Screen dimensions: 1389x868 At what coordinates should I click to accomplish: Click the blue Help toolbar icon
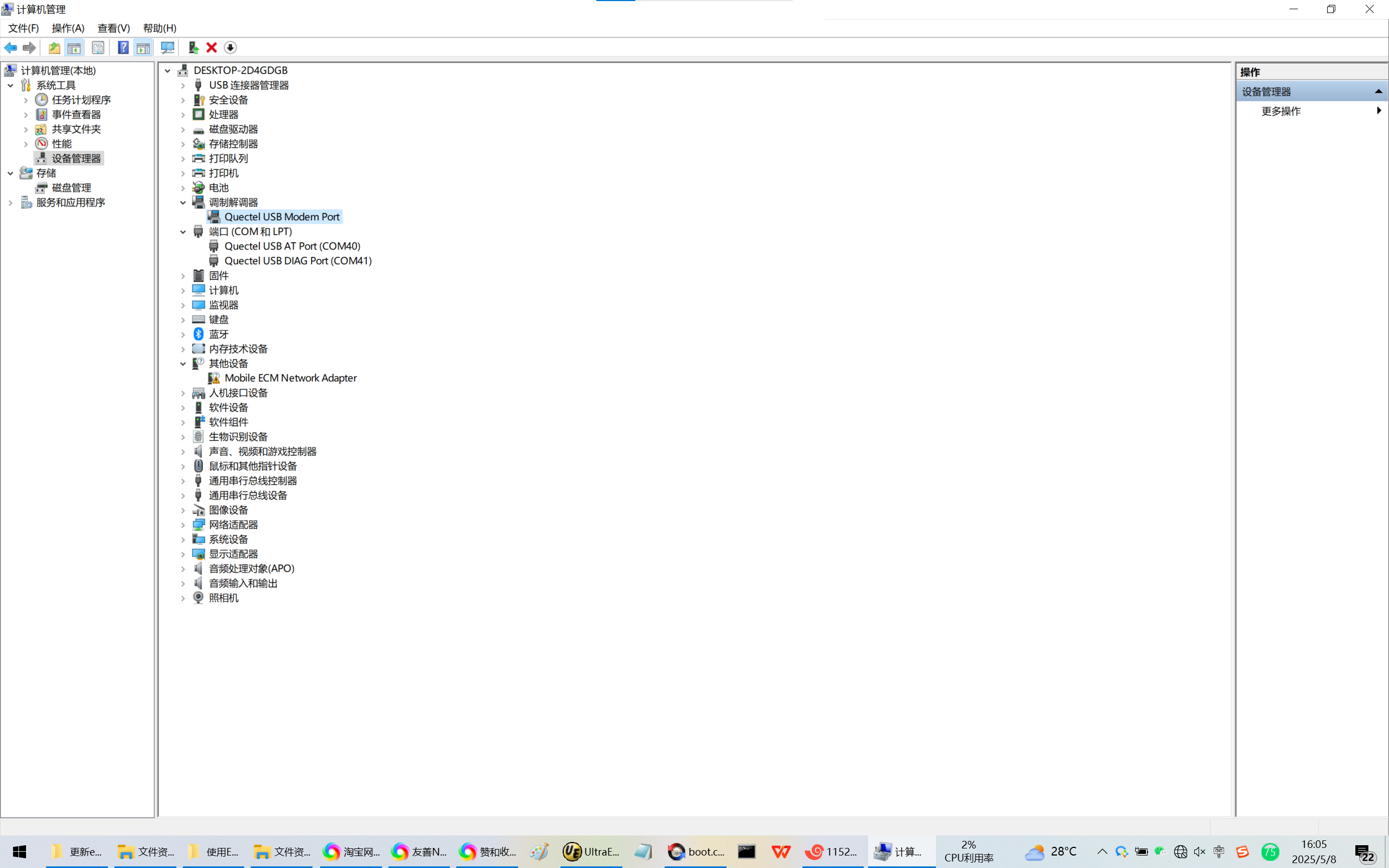click(x=123, y=48)
